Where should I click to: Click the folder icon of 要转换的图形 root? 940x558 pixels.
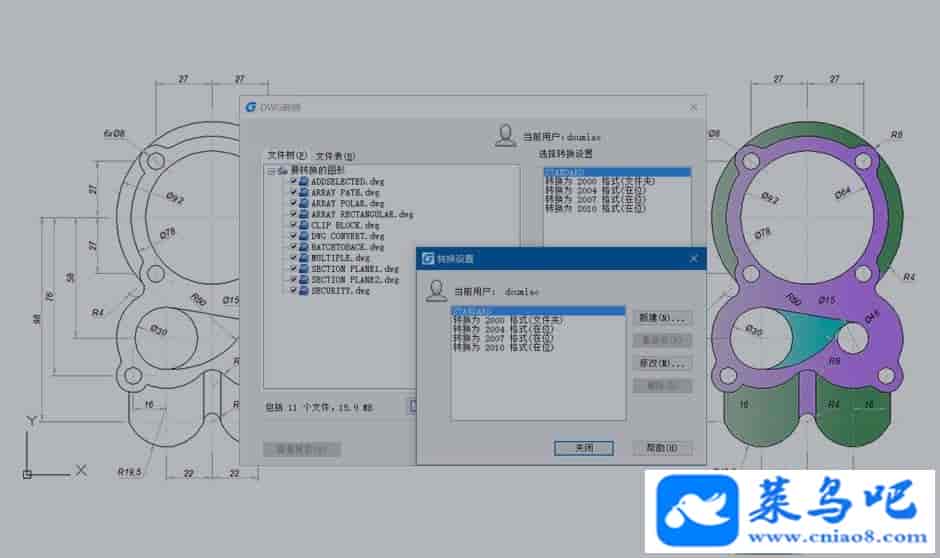[283, 171]
